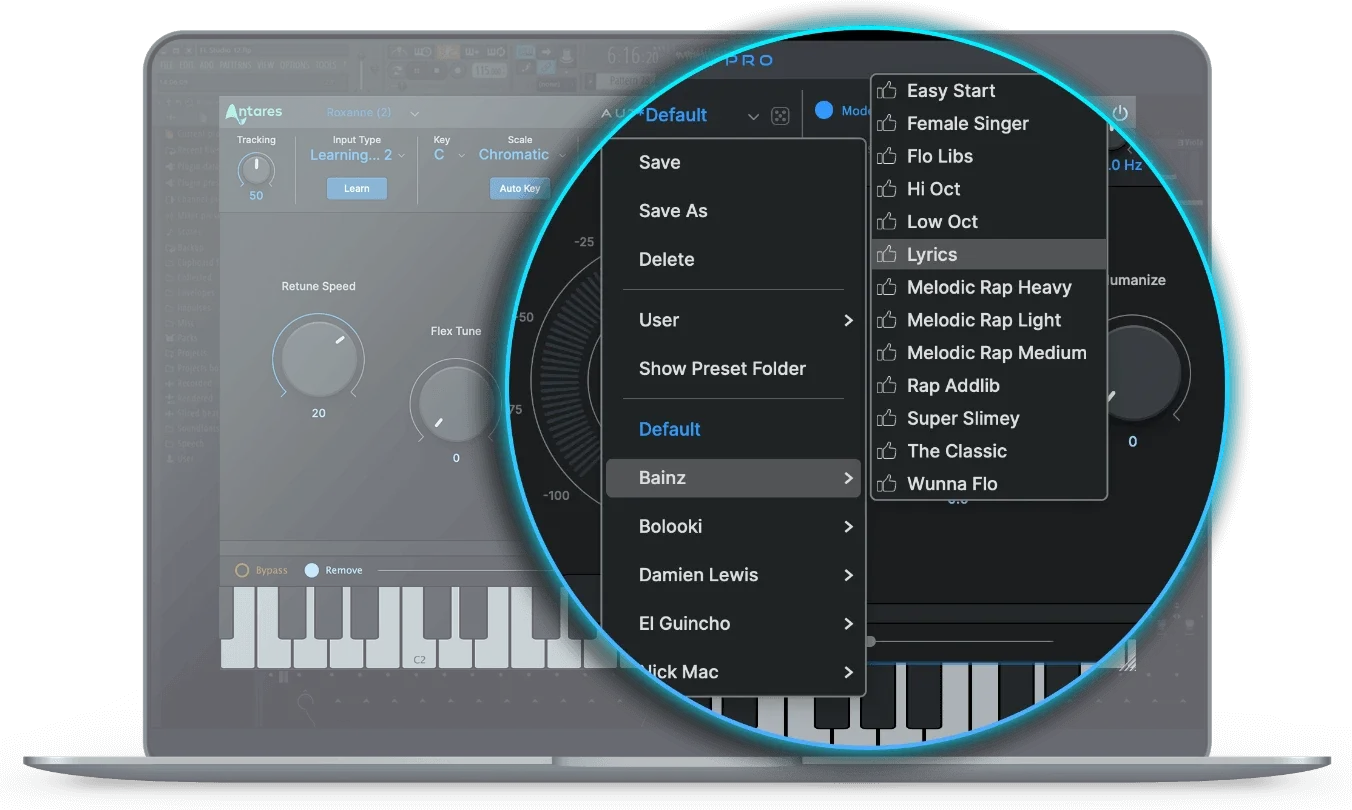Click the thumbs-up icon beside Low Oct
This screenshot has width=1352, height=810.
887,221
